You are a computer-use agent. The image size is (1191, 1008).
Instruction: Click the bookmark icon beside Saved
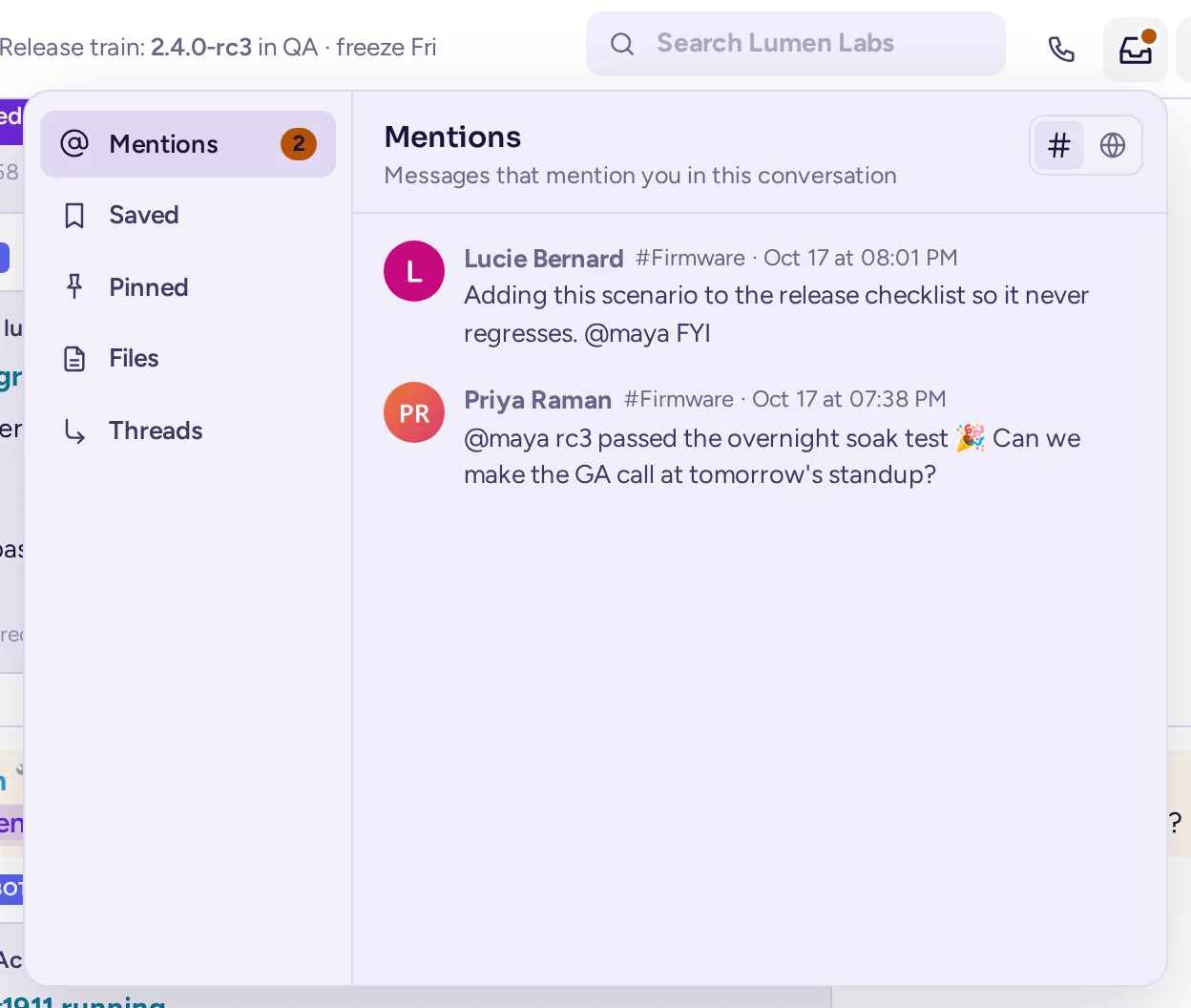click(74, 216)
